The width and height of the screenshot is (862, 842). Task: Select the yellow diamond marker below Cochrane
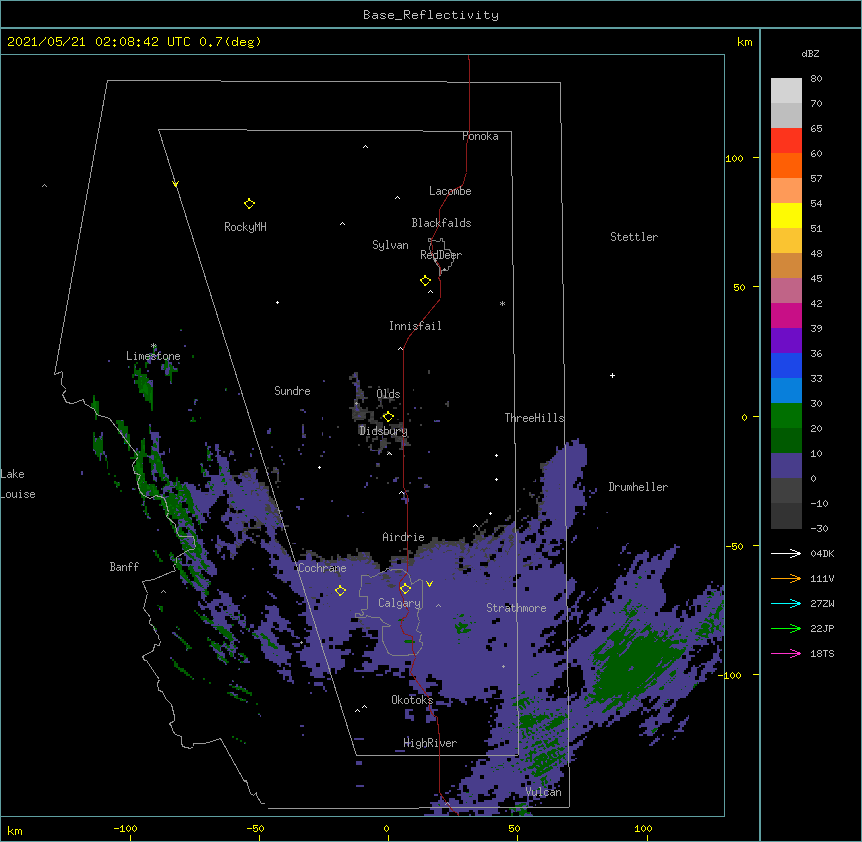[x=340, y=590]
